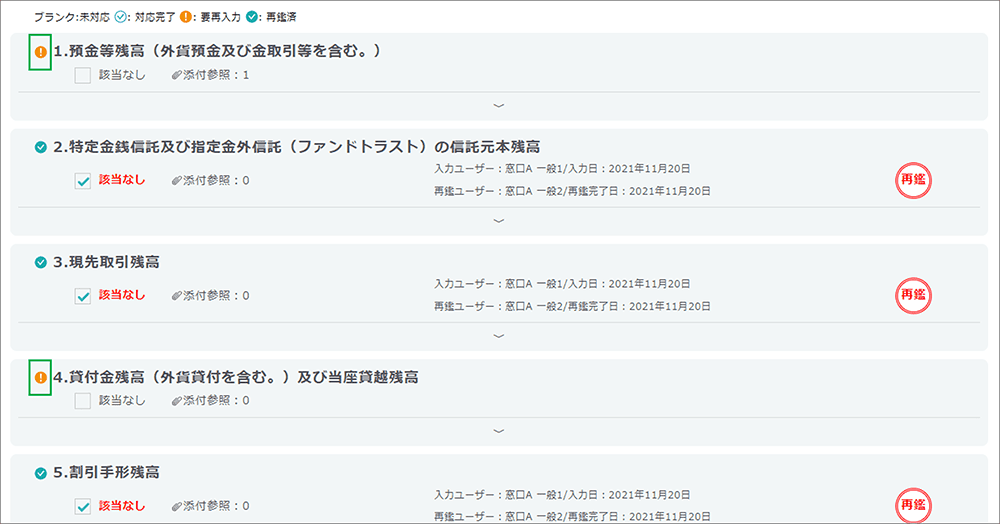Screen dimensions: 1000x524
Task: Click orange warning icon beside item 1 預金等残高
Action: 40,51
